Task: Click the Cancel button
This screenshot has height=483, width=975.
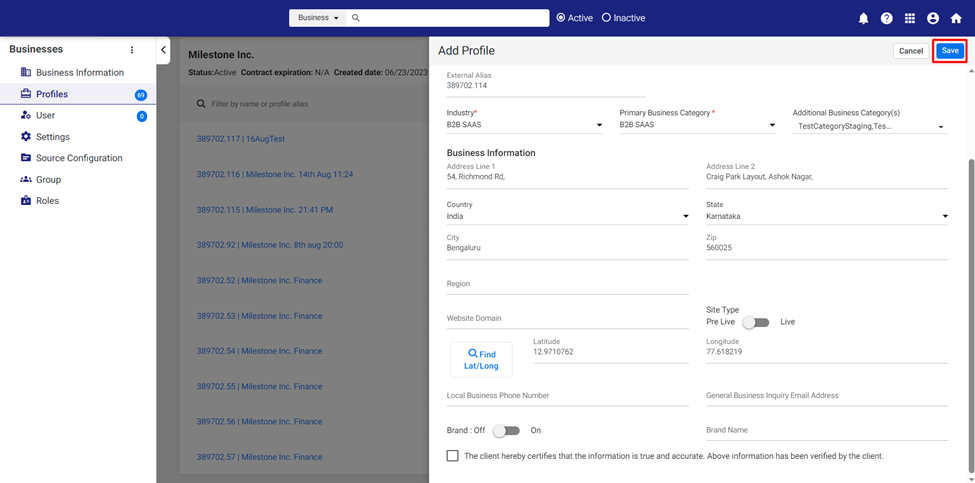Action: click(911, 51)
